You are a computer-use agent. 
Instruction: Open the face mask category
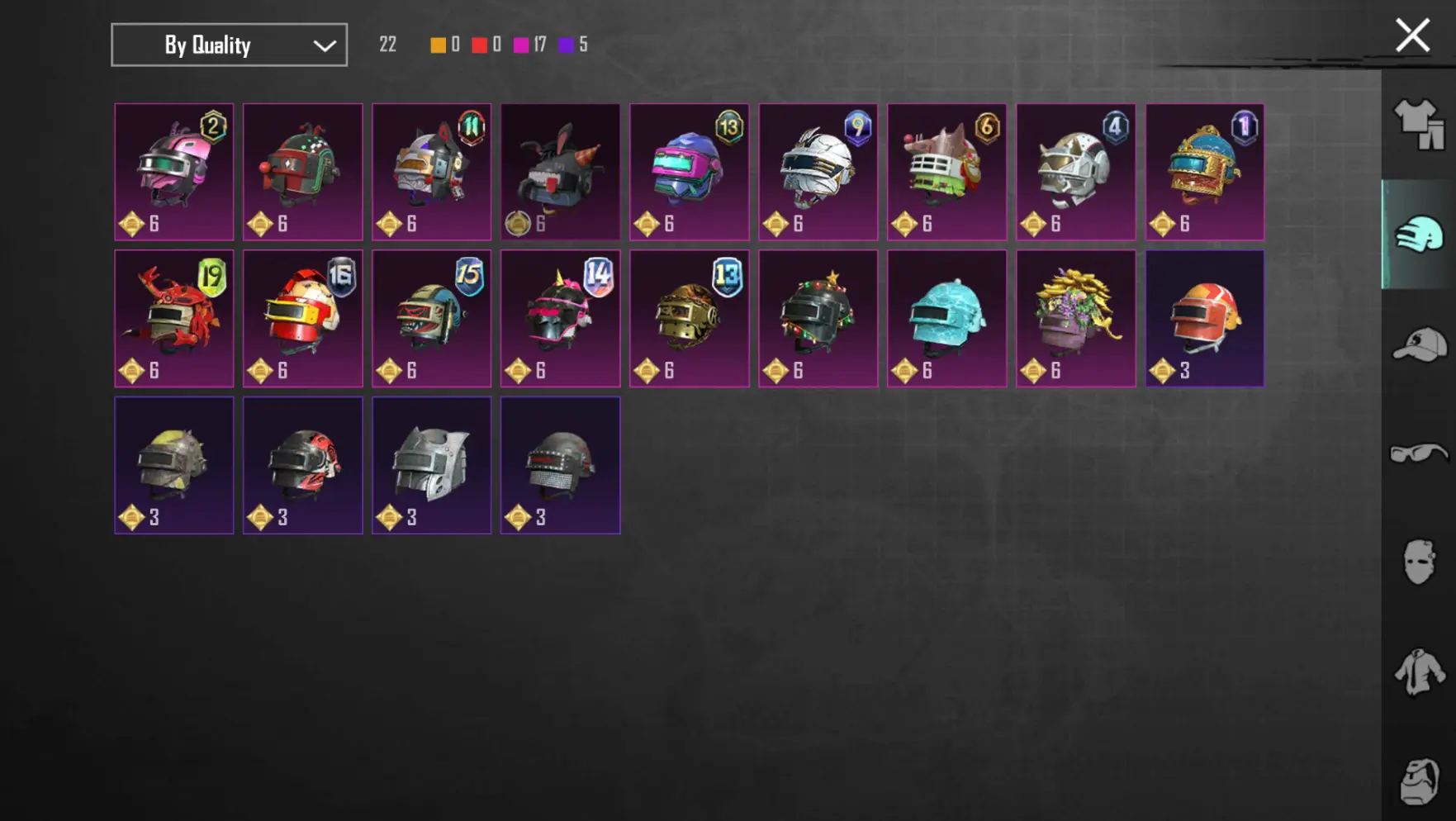tap(1419, 562)
